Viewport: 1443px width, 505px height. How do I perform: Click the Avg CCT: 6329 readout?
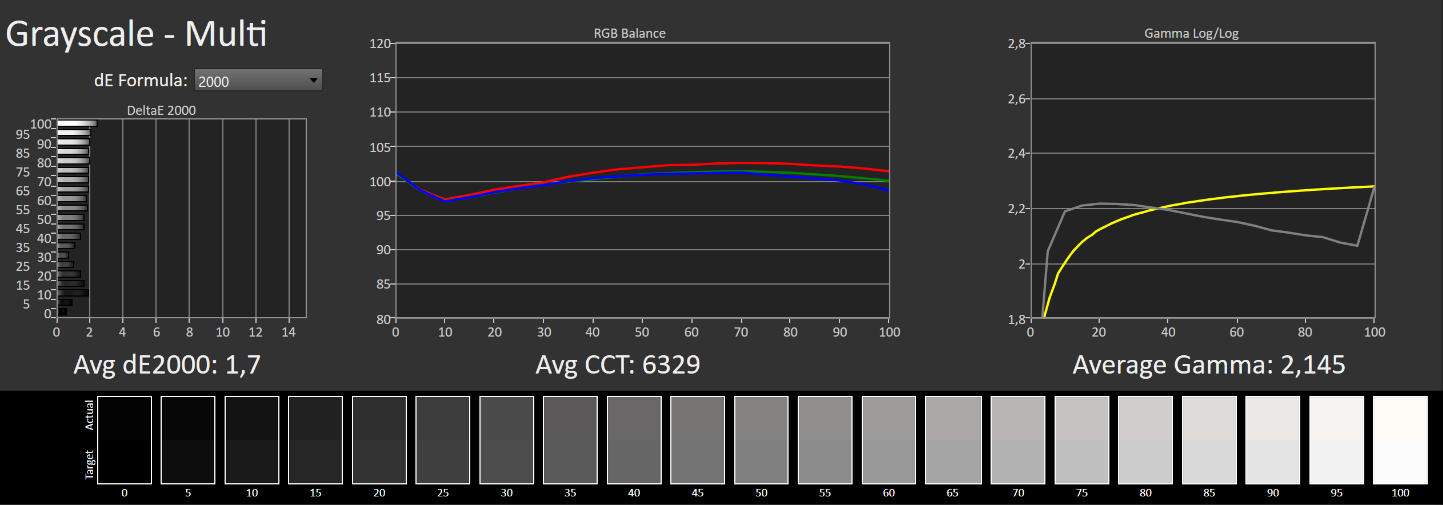click(x=617, y=365)
